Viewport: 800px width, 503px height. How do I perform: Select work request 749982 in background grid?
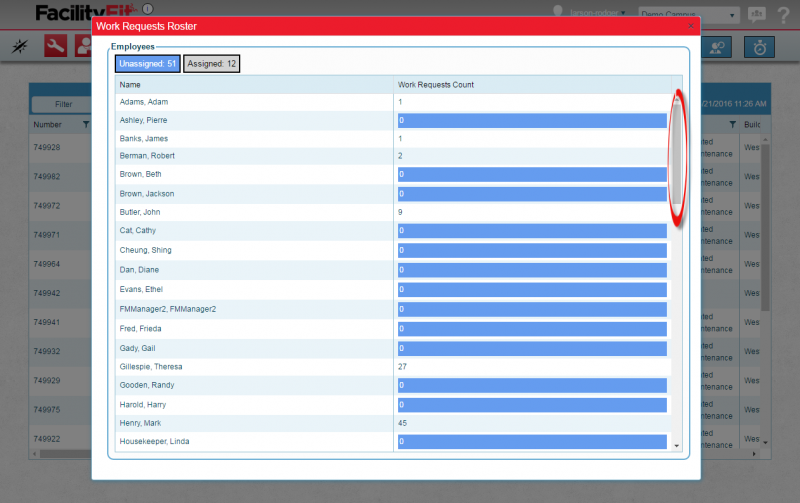coord(47,177)
